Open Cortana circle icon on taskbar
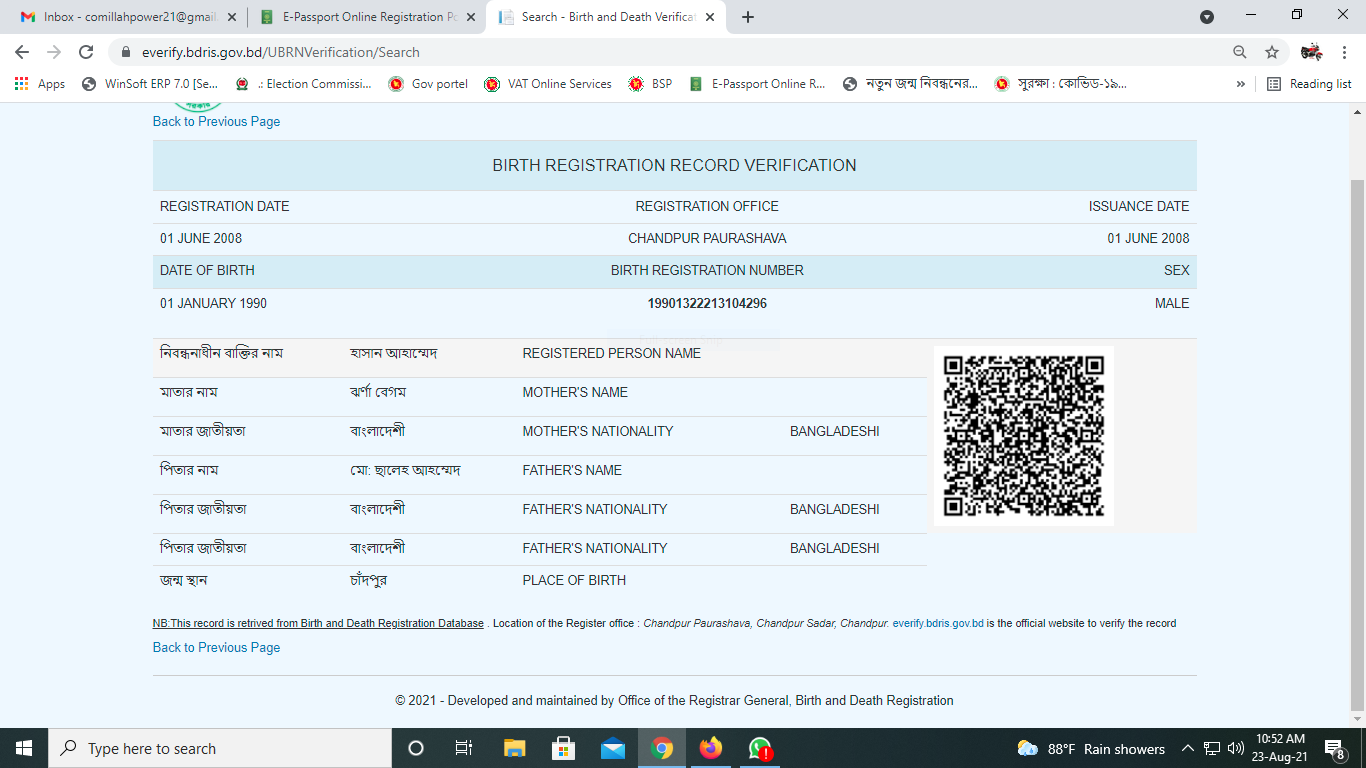This screenshot has width=1366, height=768. point(416,748)
